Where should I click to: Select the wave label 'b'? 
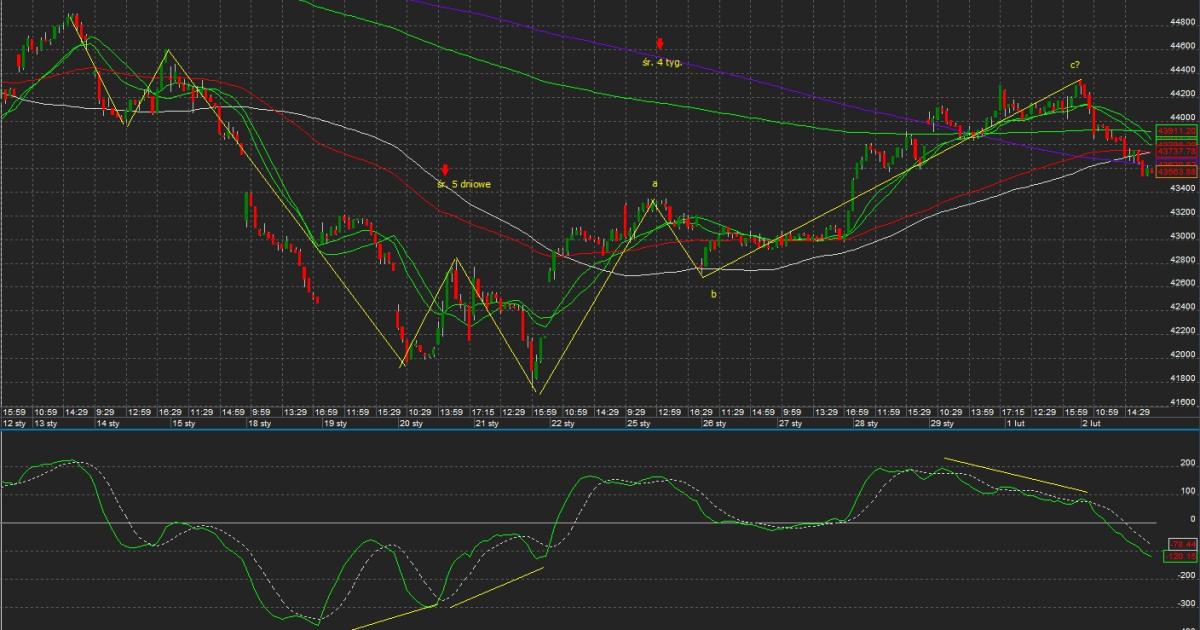coord(713,294)
